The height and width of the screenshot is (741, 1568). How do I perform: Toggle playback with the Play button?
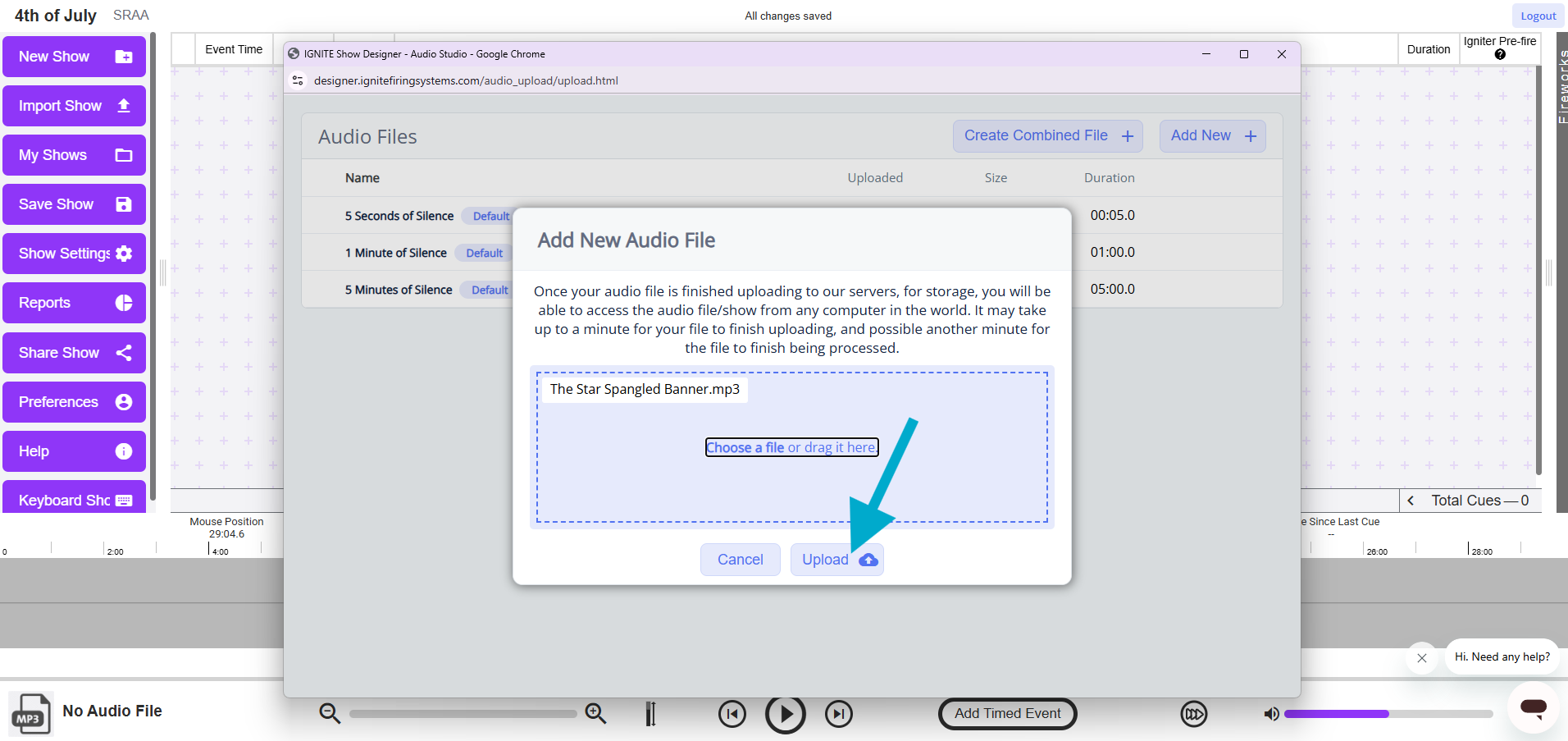785,713
